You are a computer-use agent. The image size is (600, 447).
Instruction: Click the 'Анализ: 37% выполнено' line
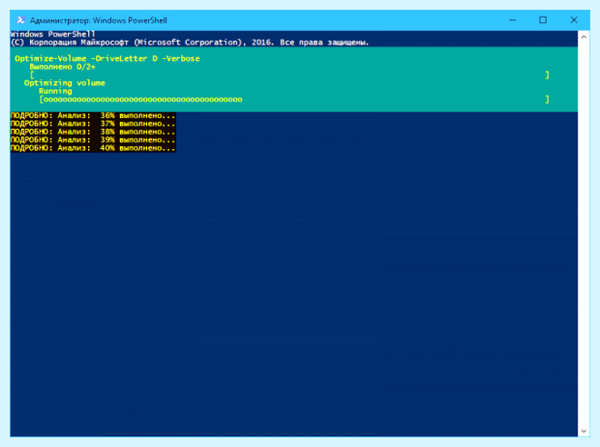click(93, 124)
